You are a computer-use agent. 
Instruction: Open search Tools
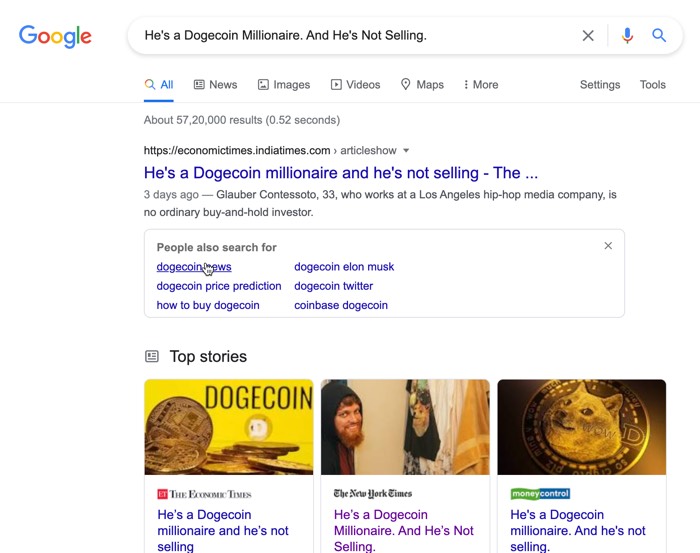(x=652, y=84)
